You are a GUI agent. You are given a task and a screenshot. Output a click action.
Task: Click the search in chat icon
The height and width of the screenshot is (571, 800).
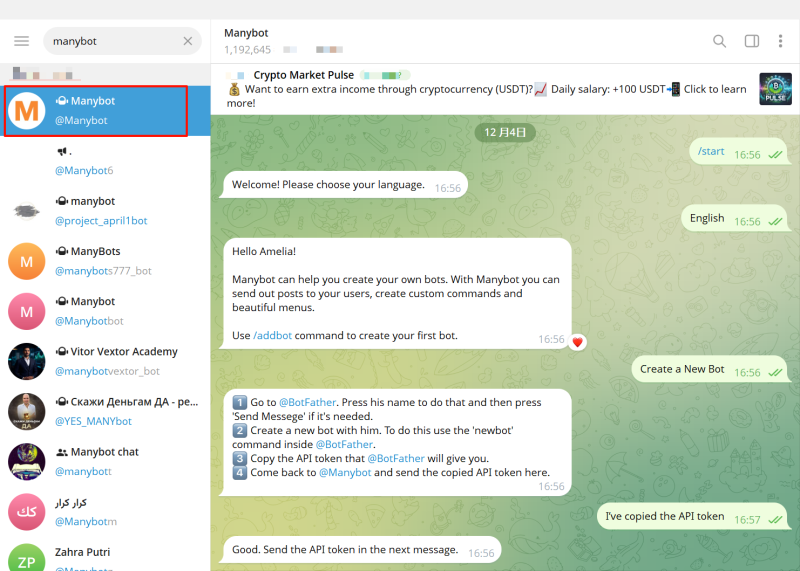[x=719, y=41]
